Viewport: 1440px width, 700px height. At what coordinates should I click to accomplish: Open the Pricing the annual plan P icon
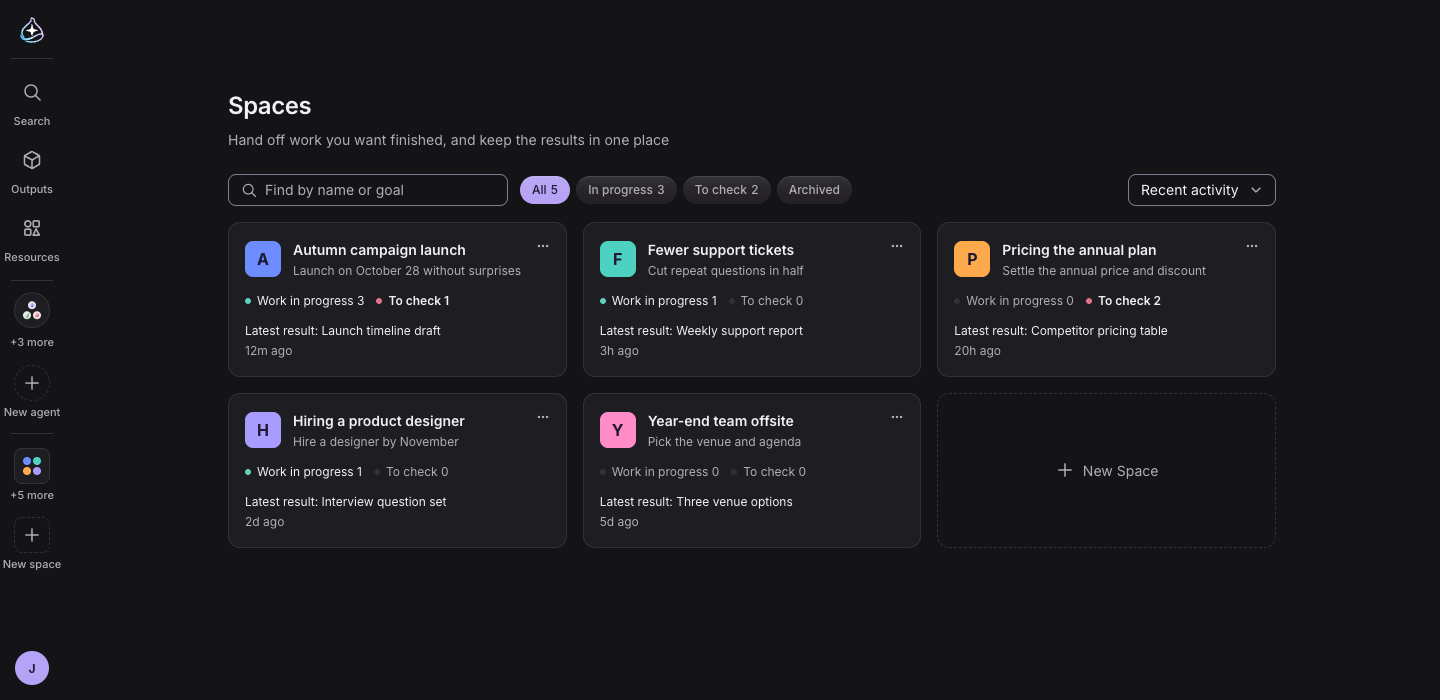[x=972, y=259]
